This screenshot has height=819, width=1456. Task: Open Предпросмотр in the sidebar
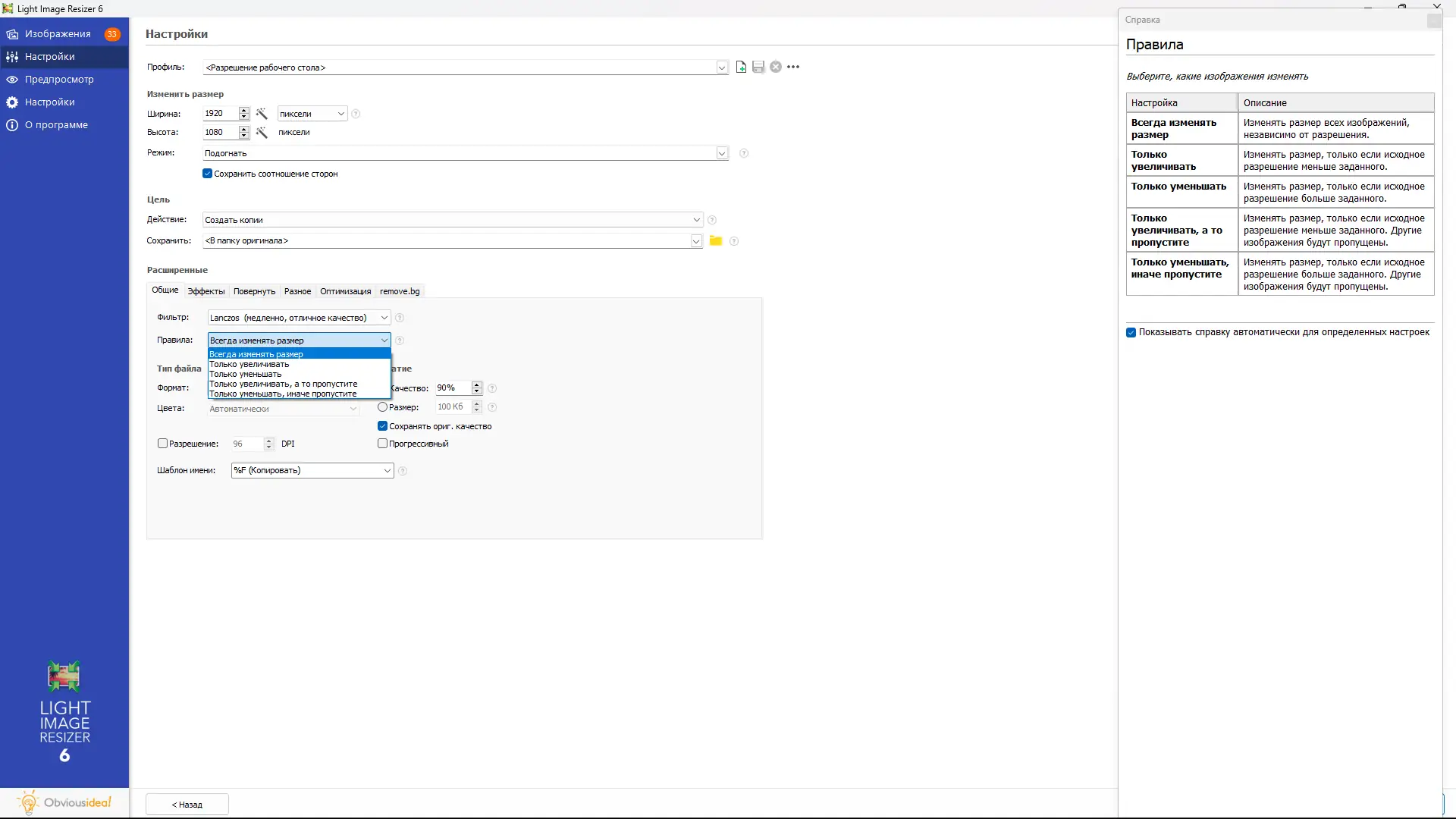tap(59, 80)
